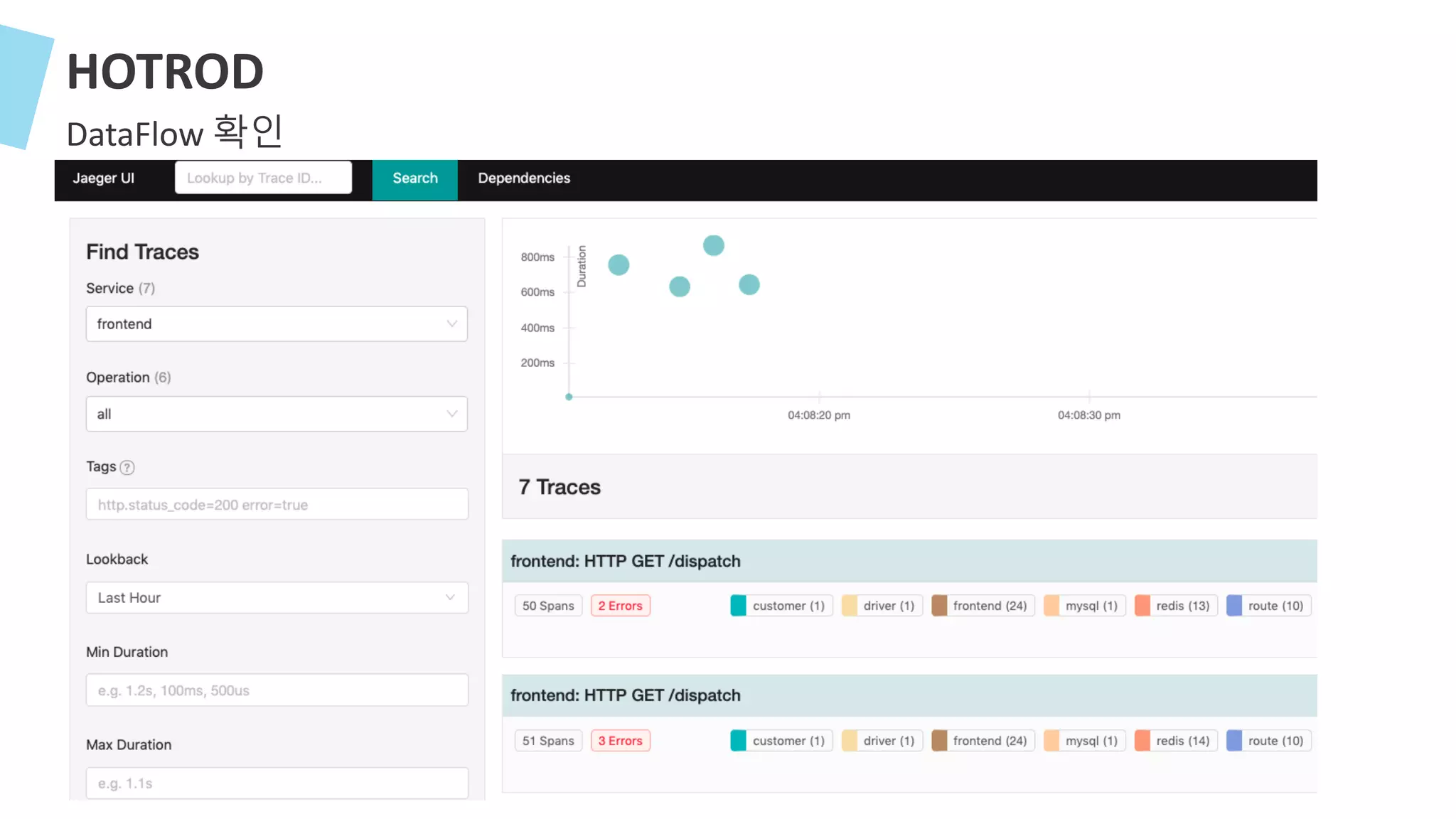Click the small dot at the plot origin

pos(569,397)
